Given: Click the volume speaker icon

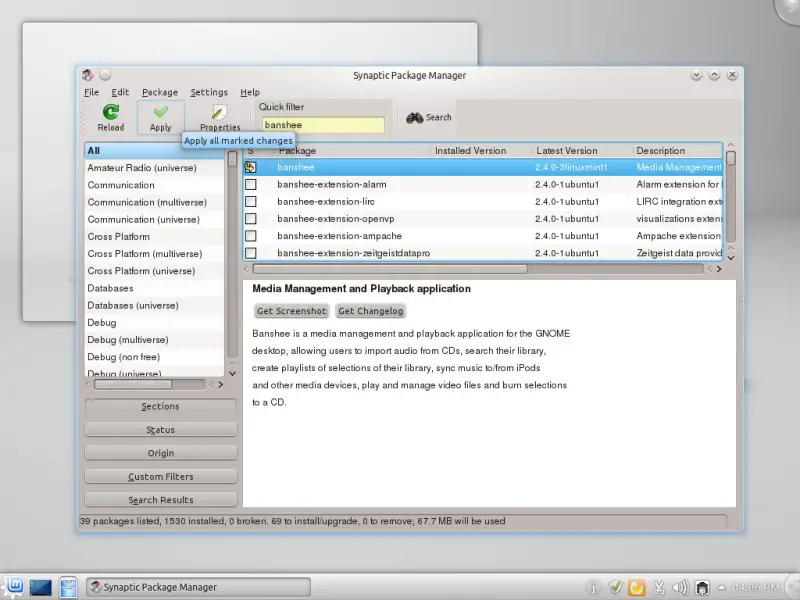Looking at the screenshot, I should point(680,588).
